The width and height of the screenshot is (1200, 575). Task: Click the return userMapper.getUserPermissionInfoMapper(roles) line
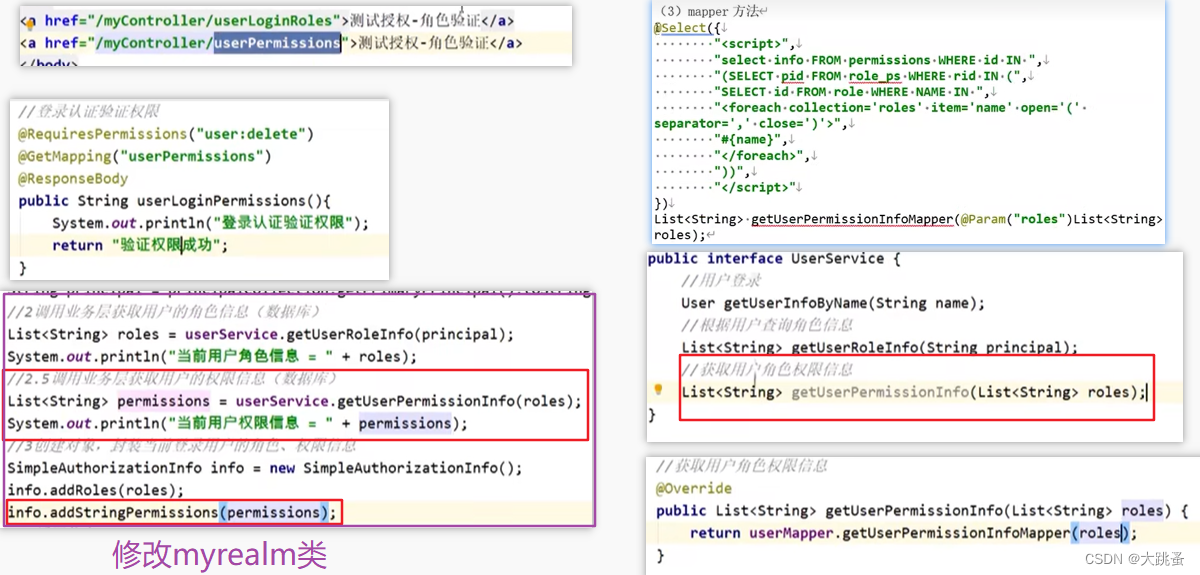914,533
